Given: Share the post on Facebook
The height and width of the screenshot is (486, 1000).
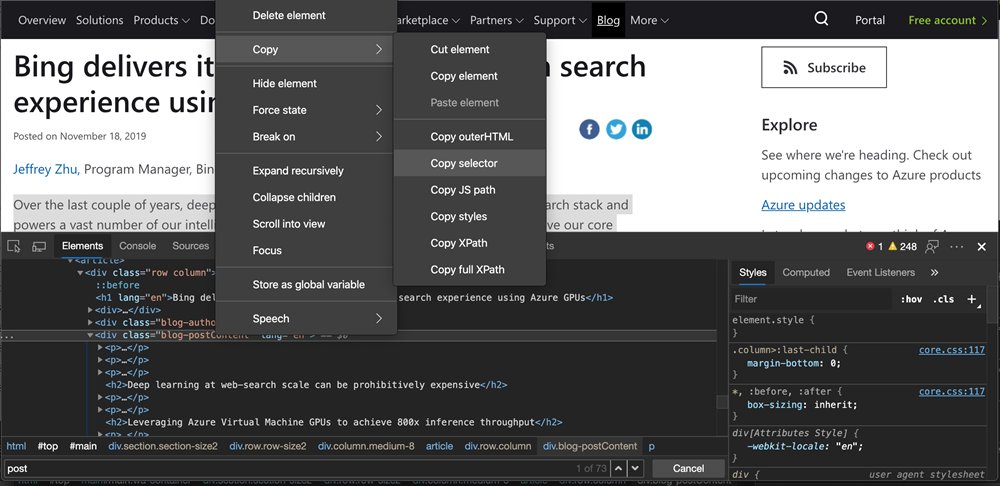Looking at the screenshot, I should pyautogui.click(x=589, y=129).
